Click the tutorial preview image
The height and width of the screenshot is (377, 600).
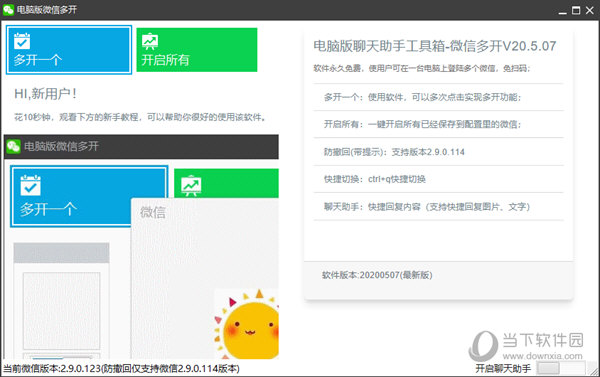click(x=141, y=246)
